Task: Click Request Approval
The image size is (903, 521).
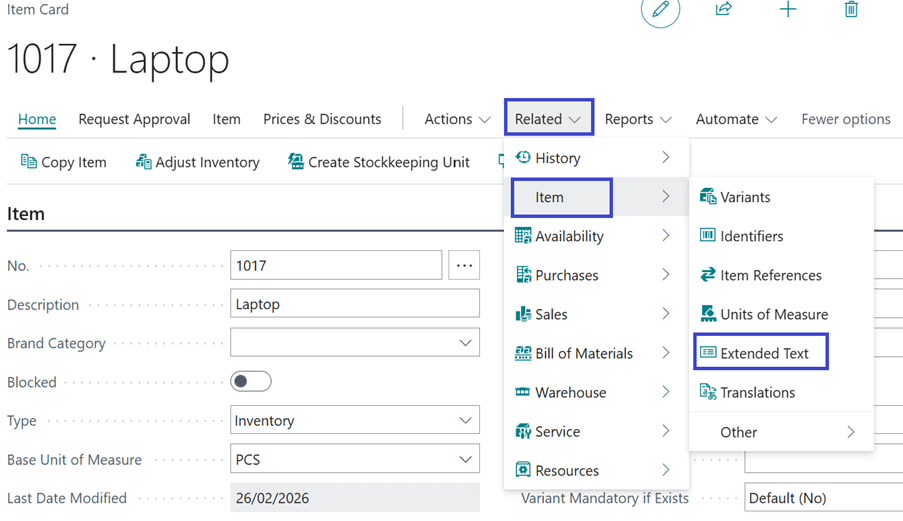Action: click(134, 119)
